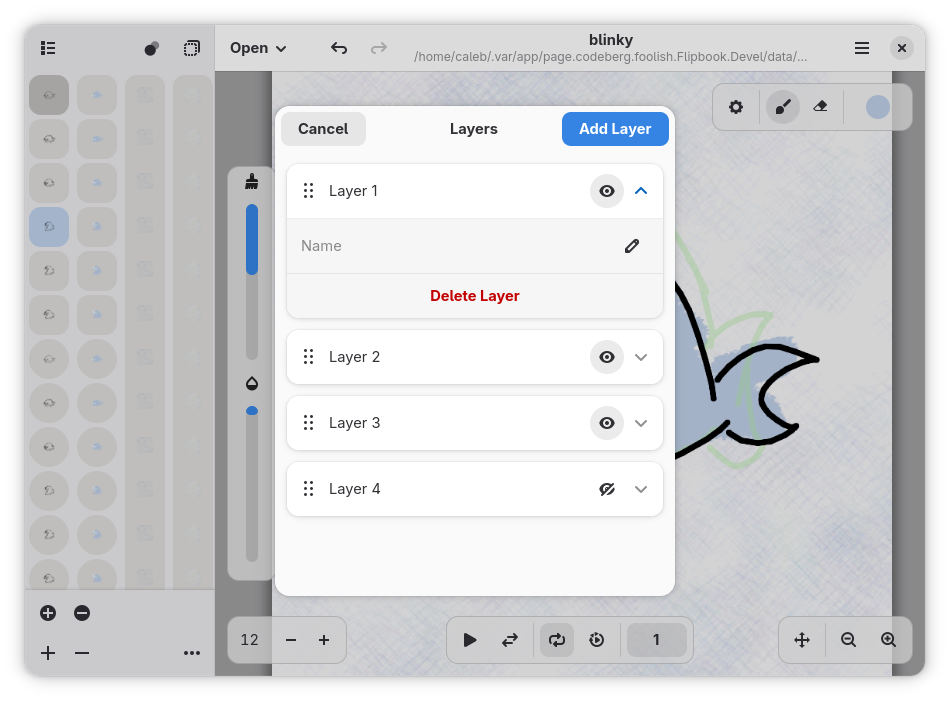The height and width of the screenshot is (701, 950).
Task: Open the blue color swatch
Action: pos(877,107)
